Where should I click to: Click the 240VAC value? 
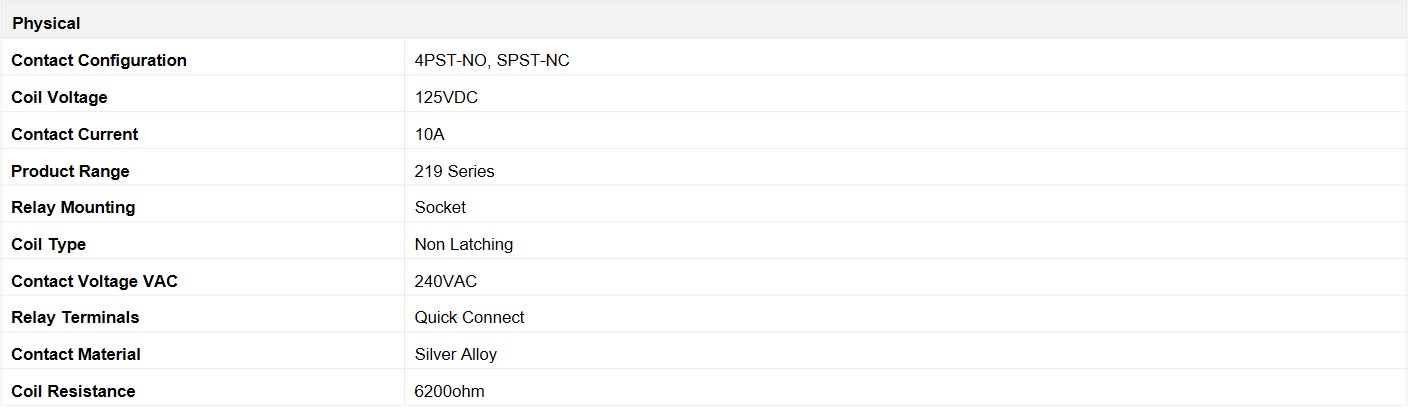tap(446, 281)
